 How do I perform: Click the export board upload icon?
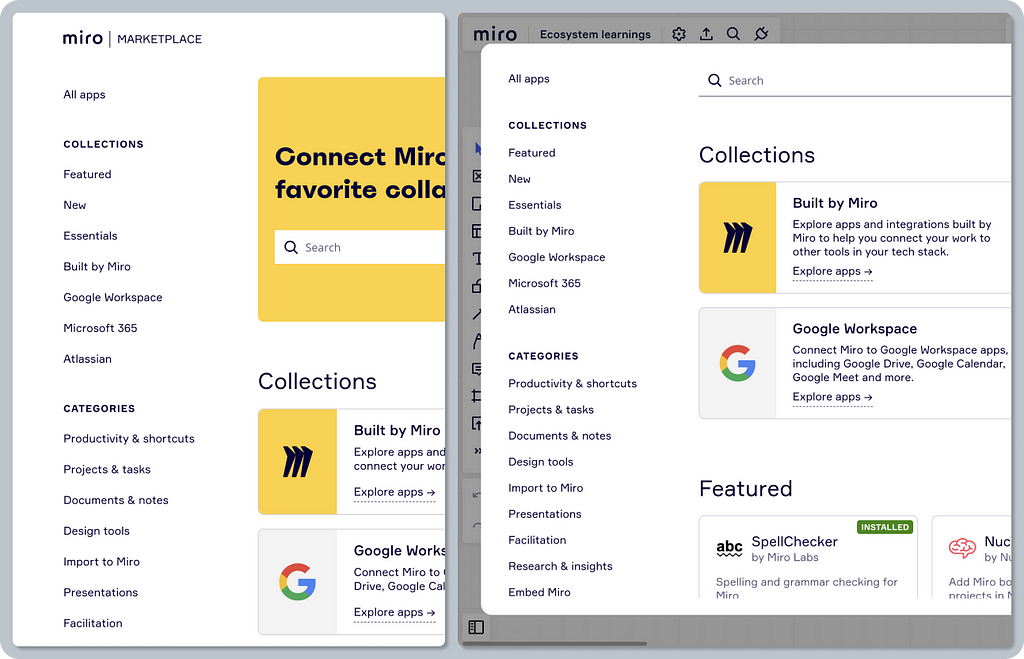(706, 34)
